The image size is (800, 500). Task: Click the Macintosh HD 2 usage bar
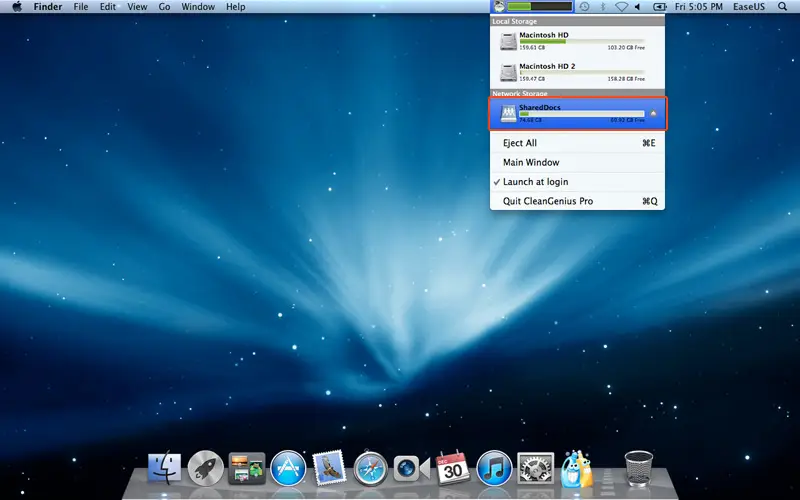coord(582,72)
